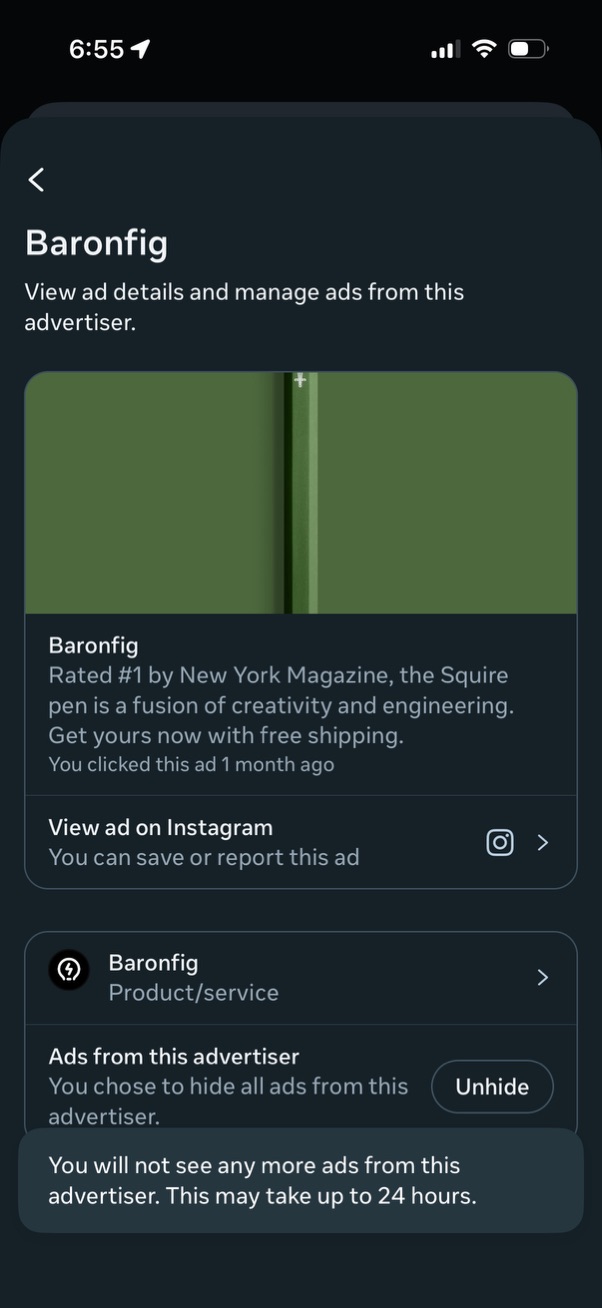602x1308 pixels.
Task: Toggle ad visibility for Baronfig advertiser
Action: click(492, 1086)
